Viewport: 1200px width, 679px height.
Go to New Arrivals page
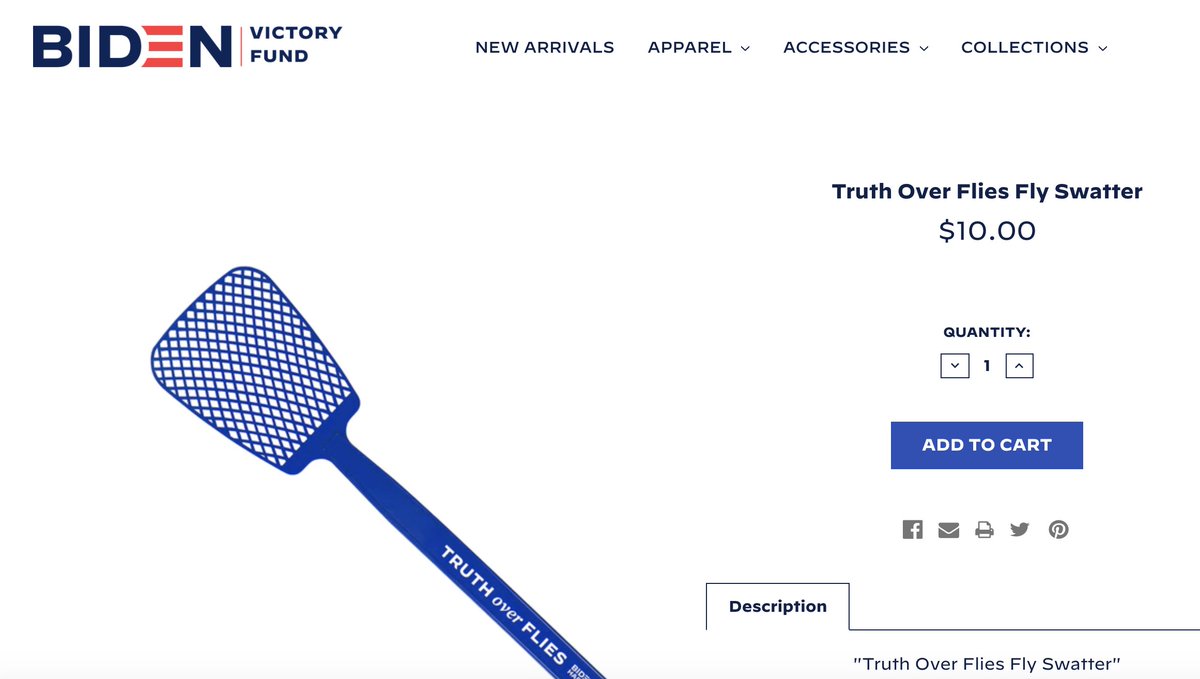544,47
